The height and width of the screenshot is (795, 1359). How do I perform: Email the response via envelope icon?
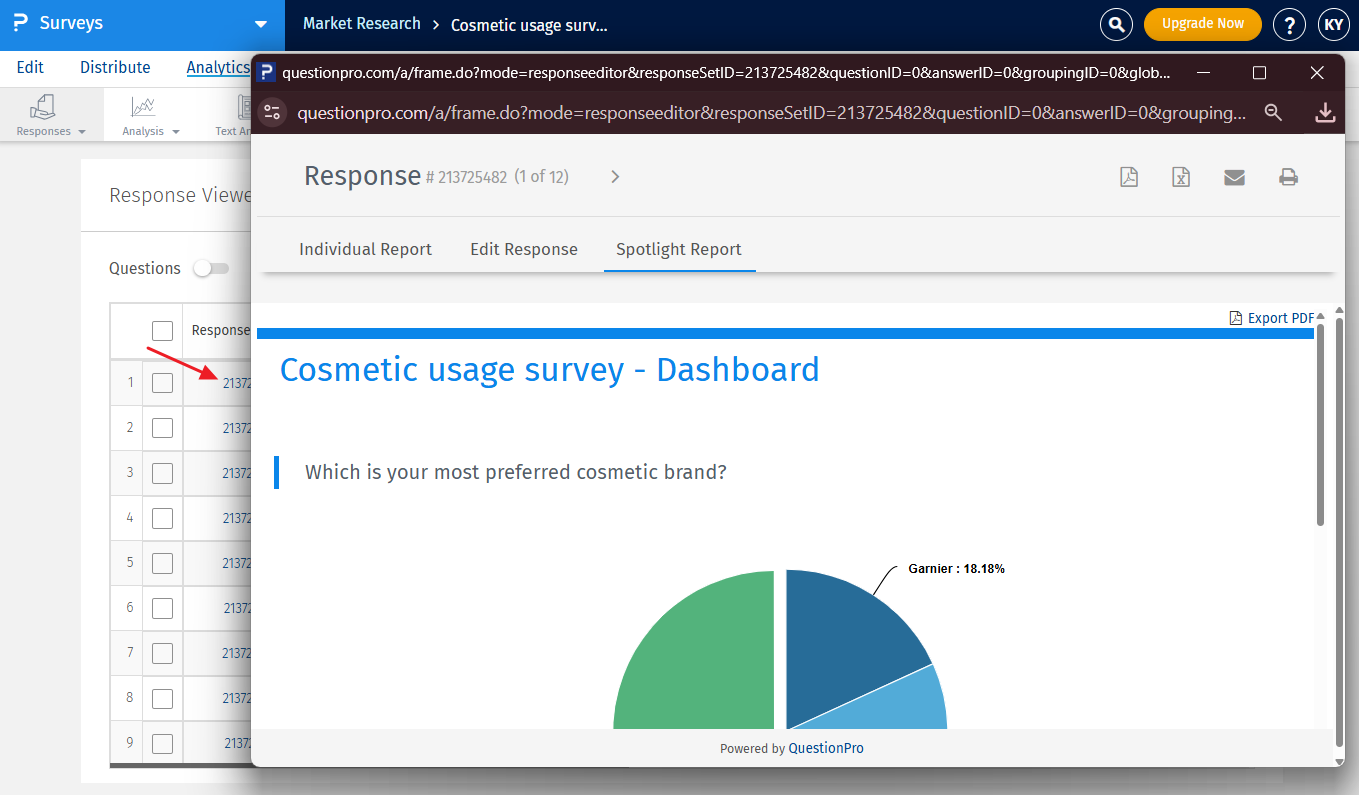click(1234, 177)
